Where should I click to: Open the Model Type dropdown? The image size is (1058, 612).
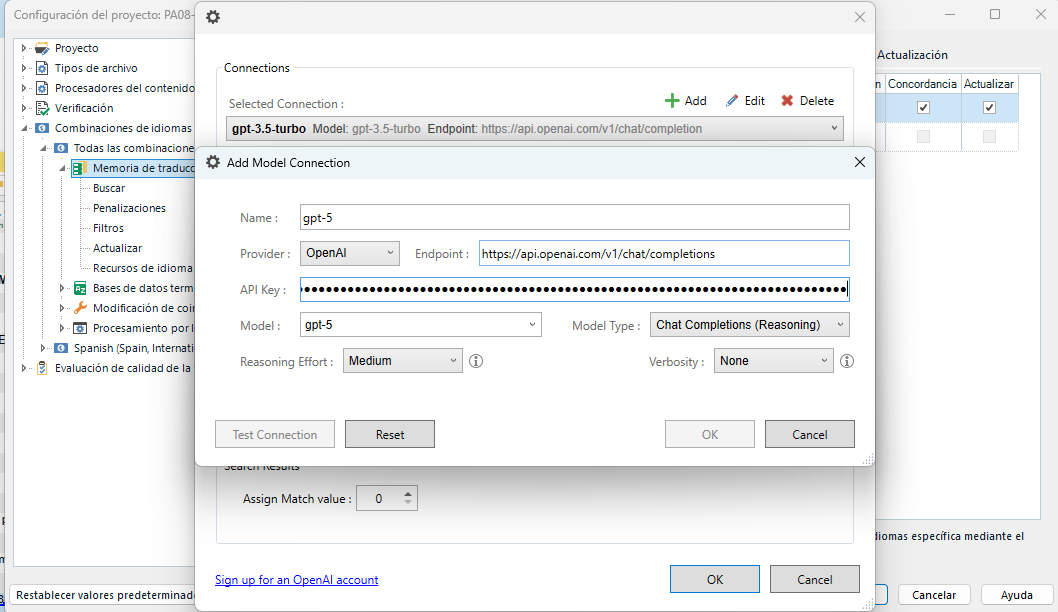tap(750, 325)
